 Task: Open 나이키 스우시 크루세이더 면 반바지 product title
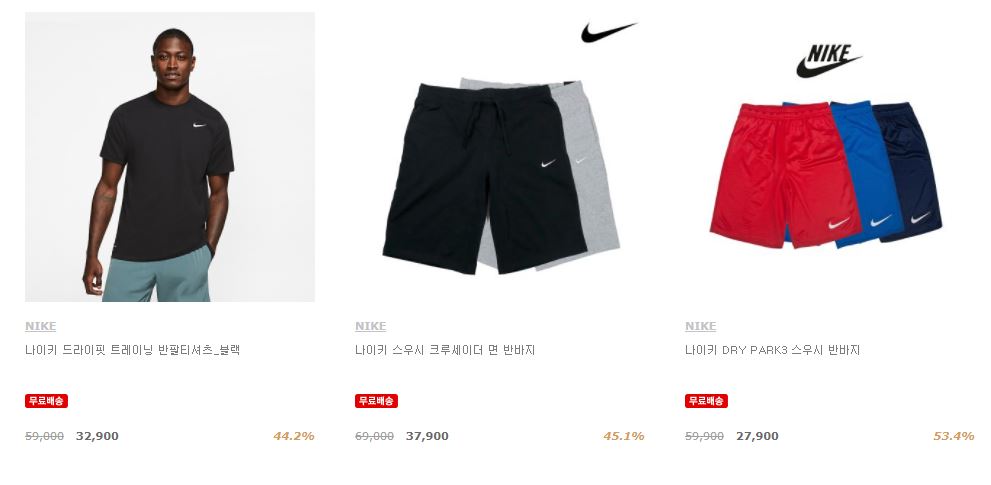[445, 350]
